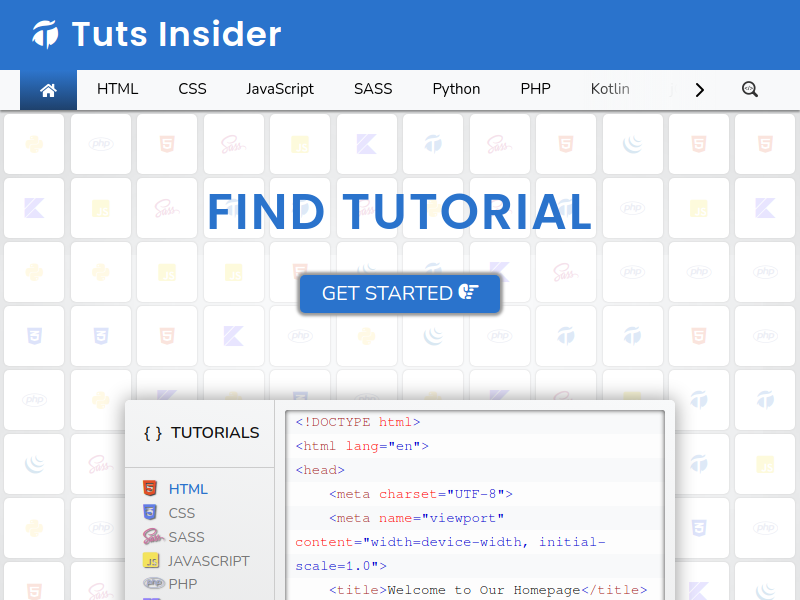Click the CSS3 shield icon in Tutorials sidebar
800x600 pixels.
[x=150, y=513]
